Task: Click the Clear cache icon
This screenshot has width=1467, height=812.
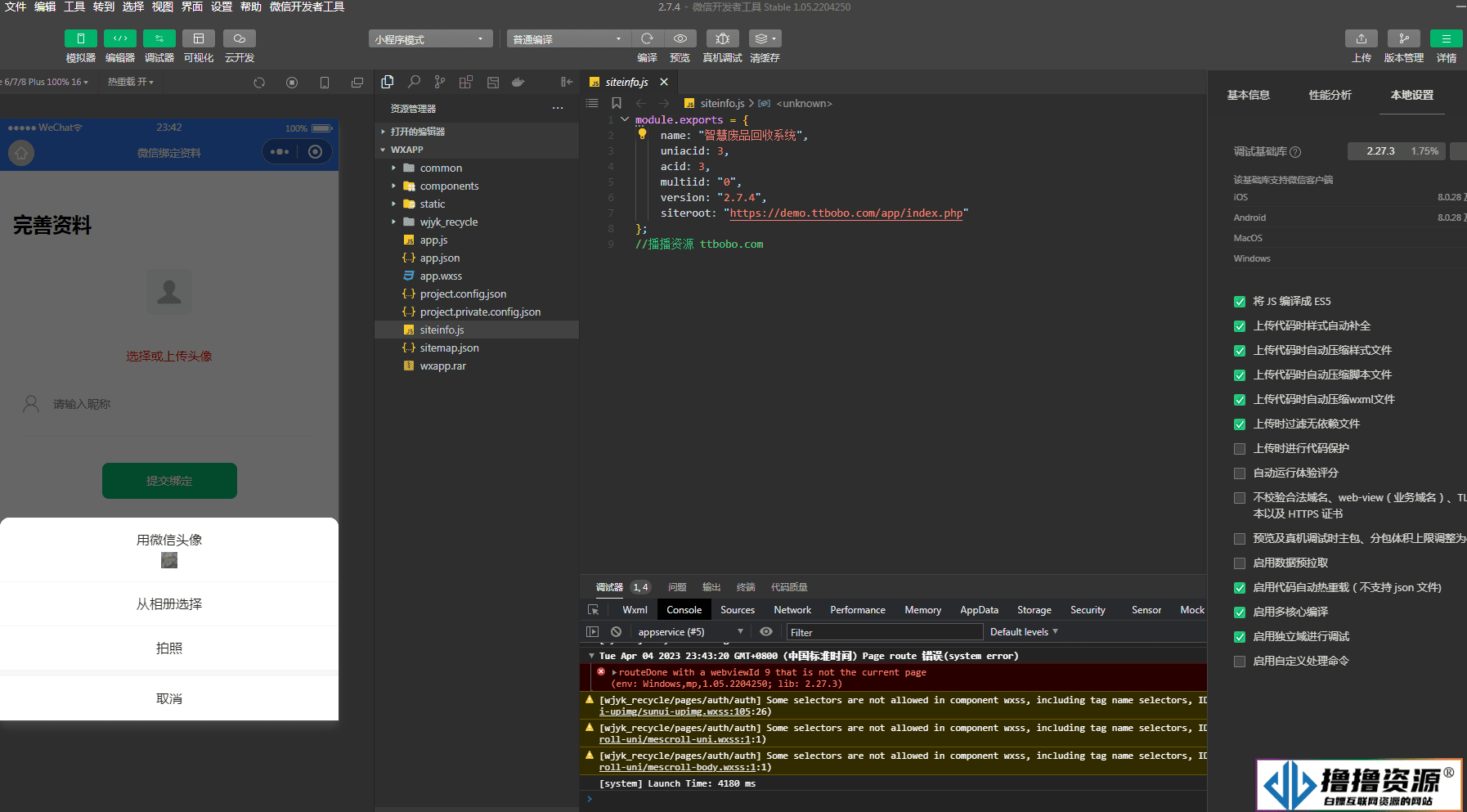Action: point(765,38)
